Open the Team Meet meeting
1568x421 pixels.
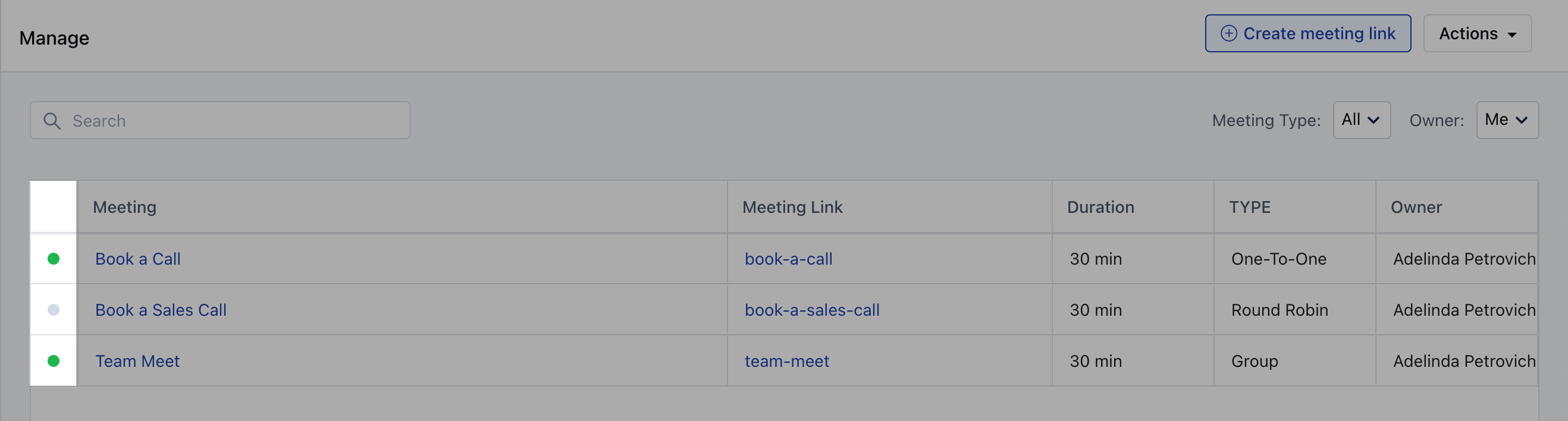click(x=137, y=361)
